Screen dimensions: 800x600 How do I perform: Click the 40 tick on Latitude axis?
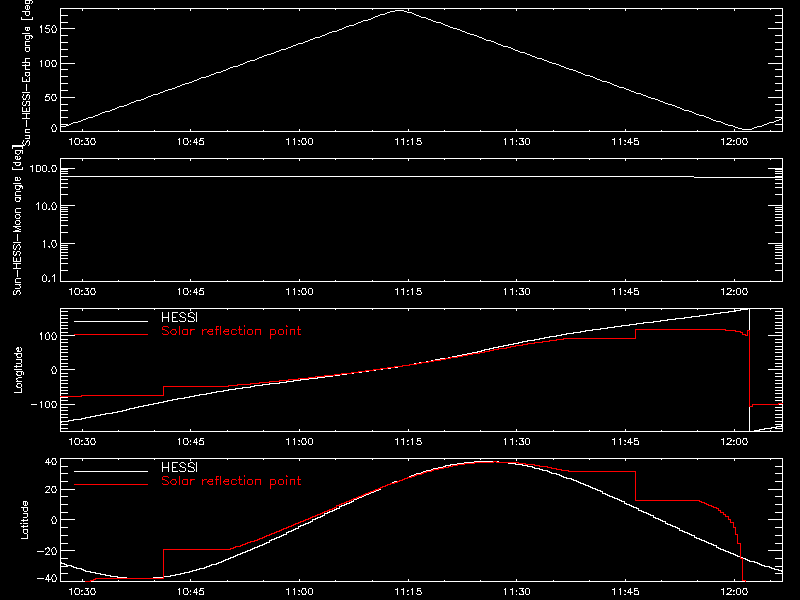(x=52, y=462)
